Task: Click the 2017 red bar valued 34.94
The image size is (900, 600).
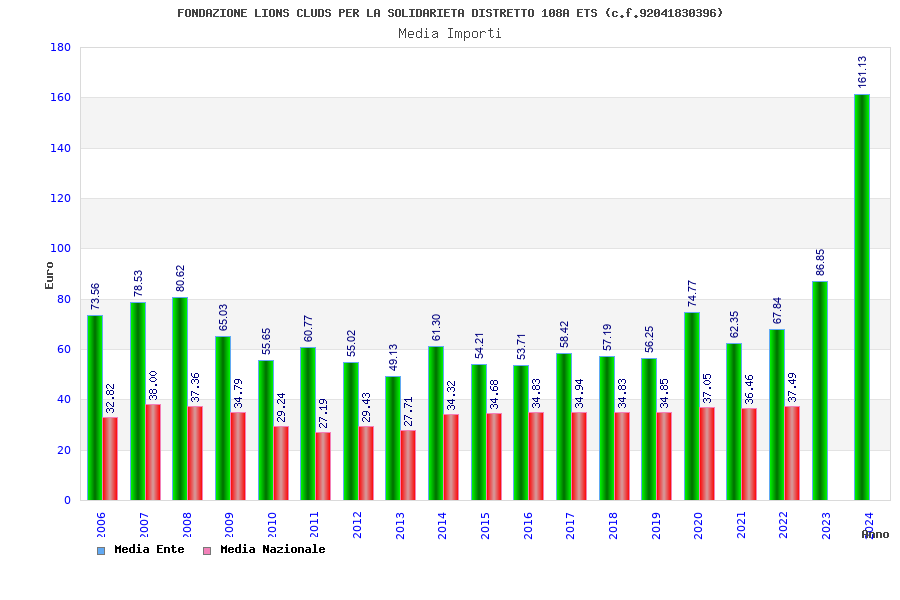Action: (579, 456)
